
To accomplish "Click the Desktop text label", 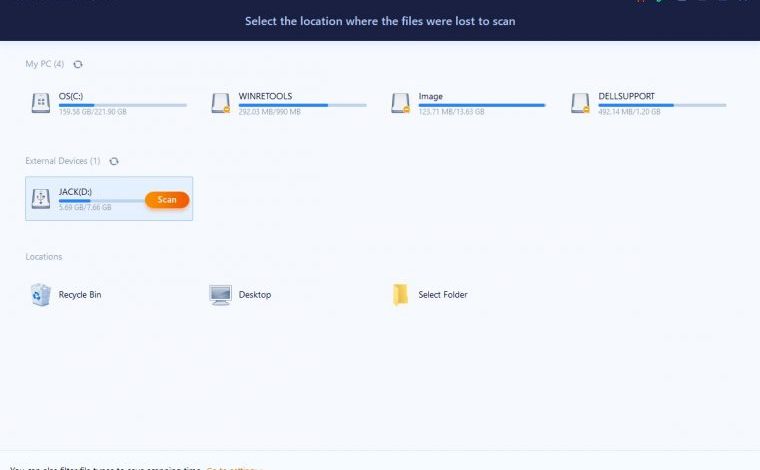I will [255, 295].
